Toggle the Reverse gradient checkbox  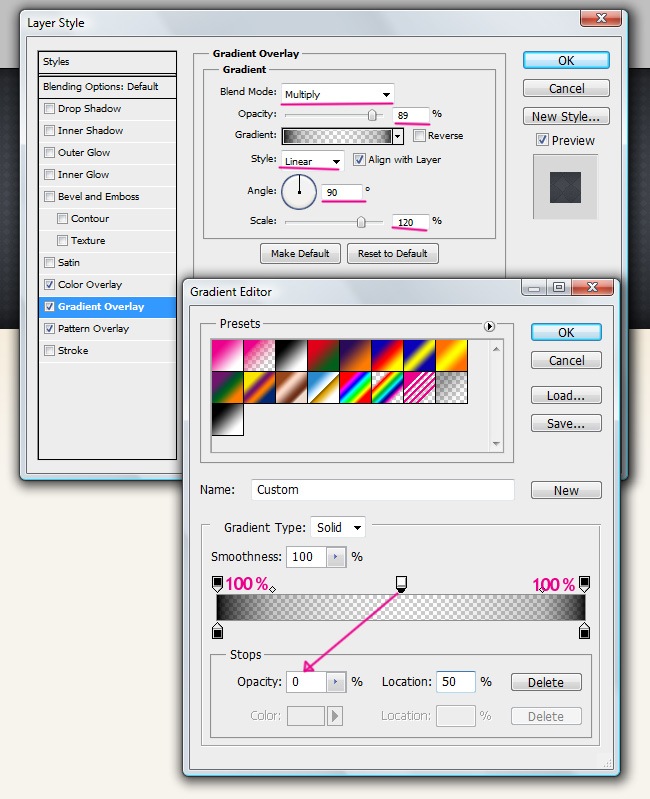(x=420, y=136)
